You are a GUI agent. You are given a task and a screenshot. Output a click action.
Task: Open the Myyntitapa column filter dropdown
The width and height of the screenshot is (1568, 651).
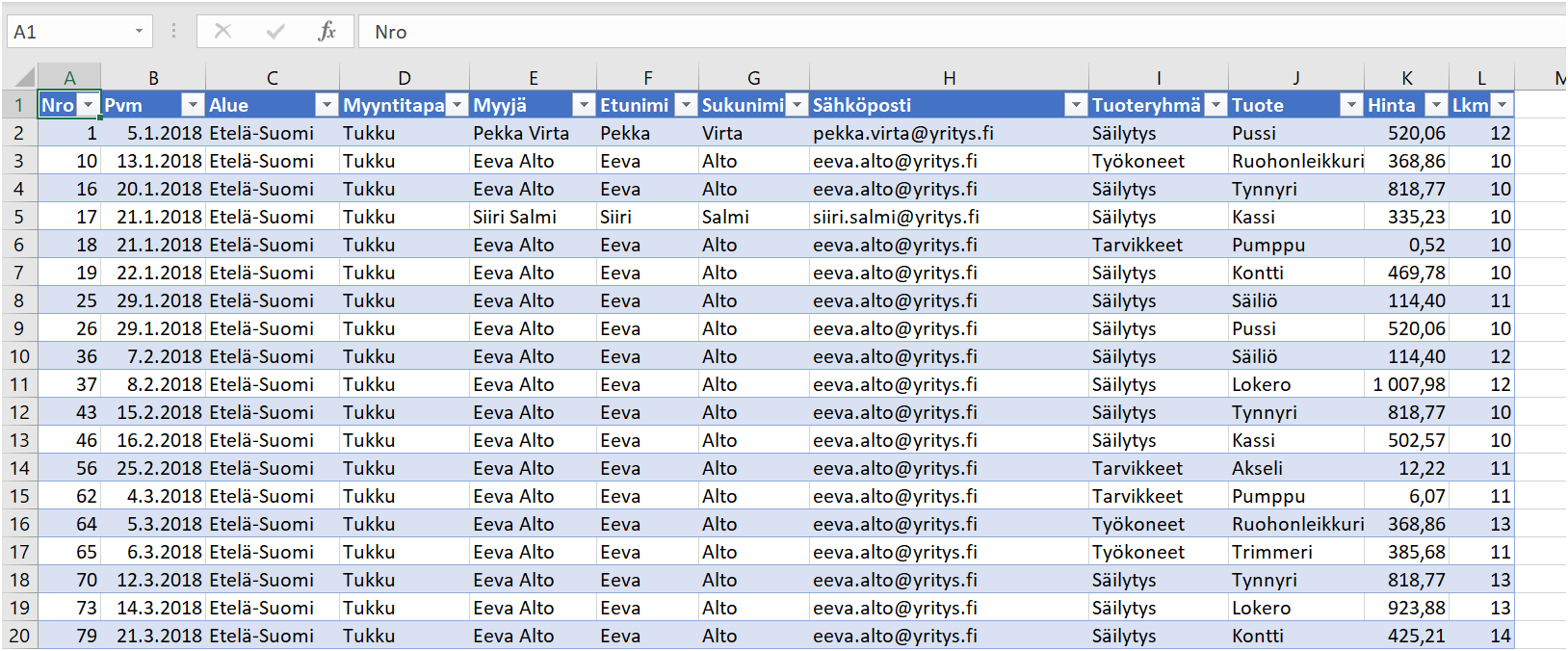pos(457,105)
